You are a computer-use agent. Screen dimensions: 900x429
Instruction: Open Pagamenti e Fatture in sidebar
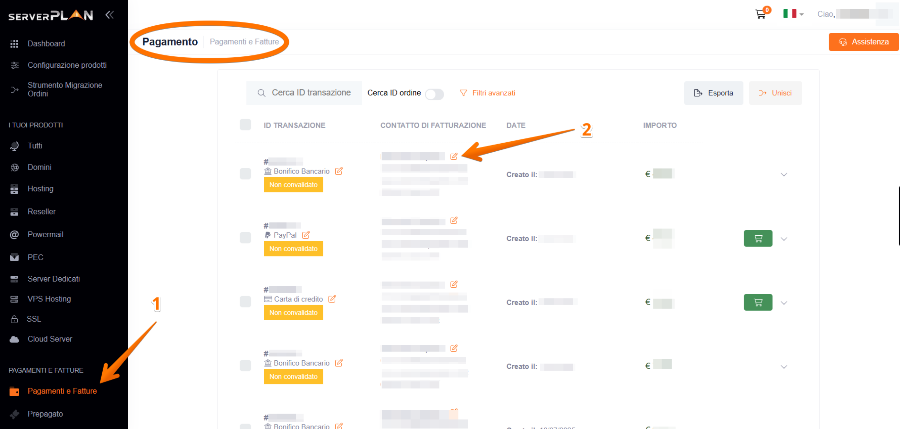[62, 391]
